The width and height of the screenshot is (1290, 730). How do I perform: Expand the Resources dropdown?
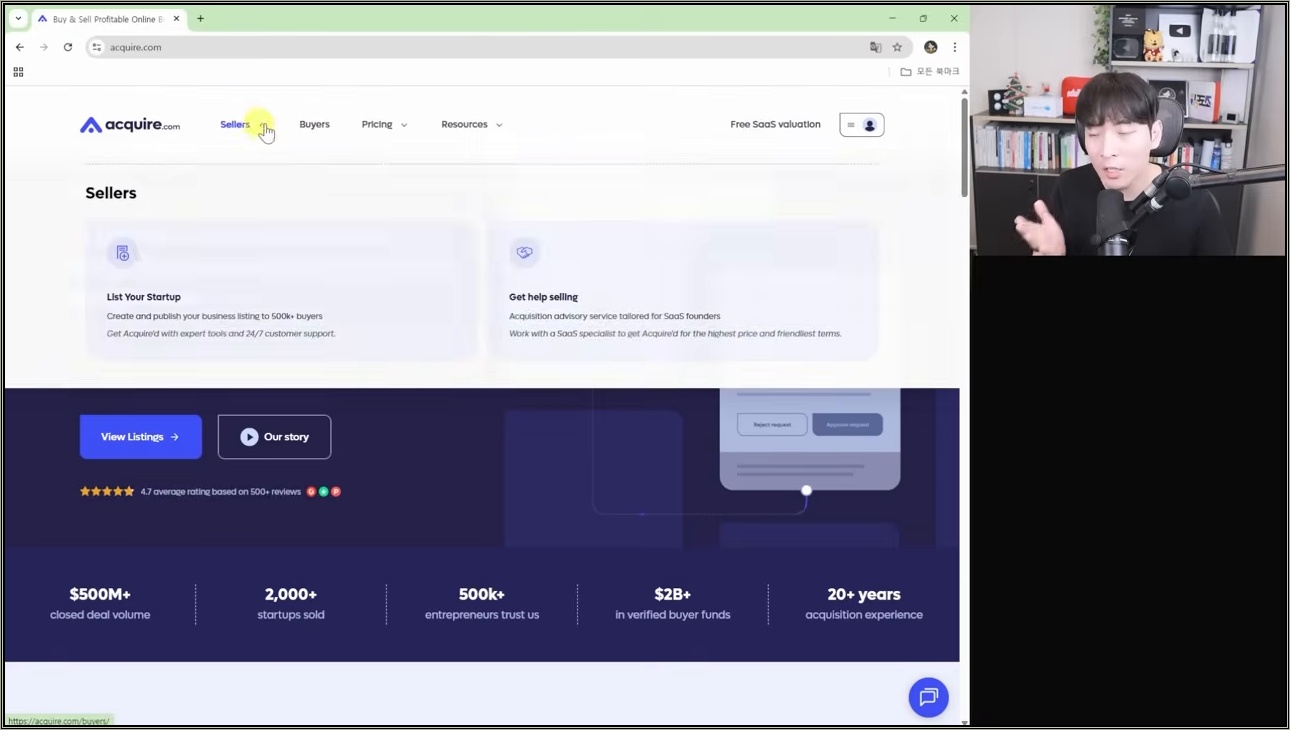[472, 125]
